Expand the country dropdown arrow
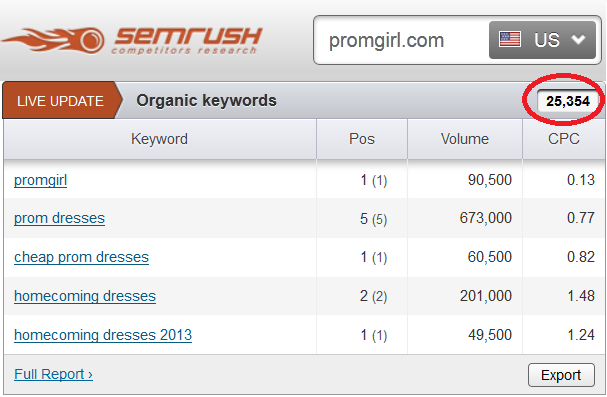This screenshot has height=397, width=607. pos(578,39)
